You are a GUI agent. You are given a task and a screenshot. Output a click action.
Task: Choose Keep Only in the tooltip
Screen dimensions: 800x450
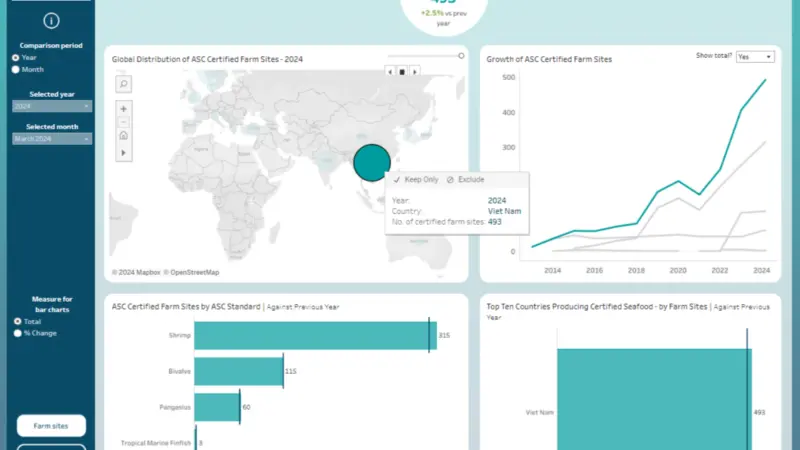[416, 180]
